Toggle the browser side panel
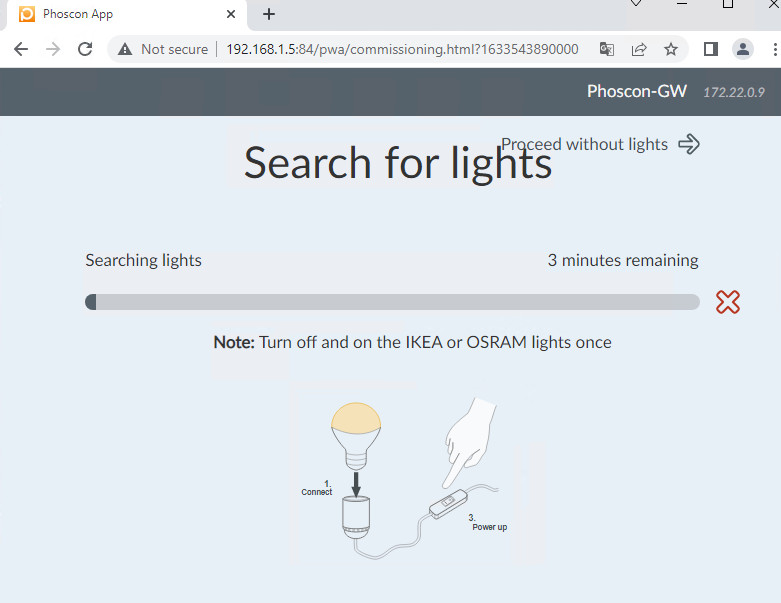Viewport: 781px width, 603px height. coord(711,49)
